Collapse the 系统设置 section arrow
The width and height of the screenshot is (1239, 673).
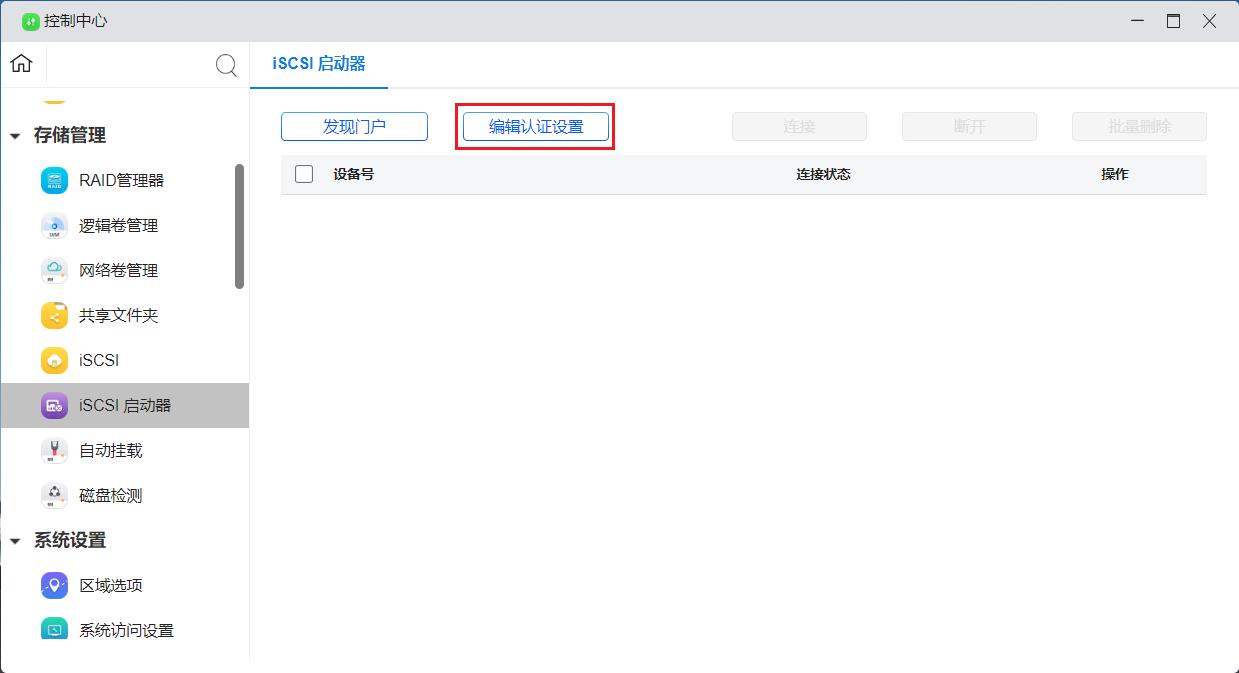[x=15, y=541]
